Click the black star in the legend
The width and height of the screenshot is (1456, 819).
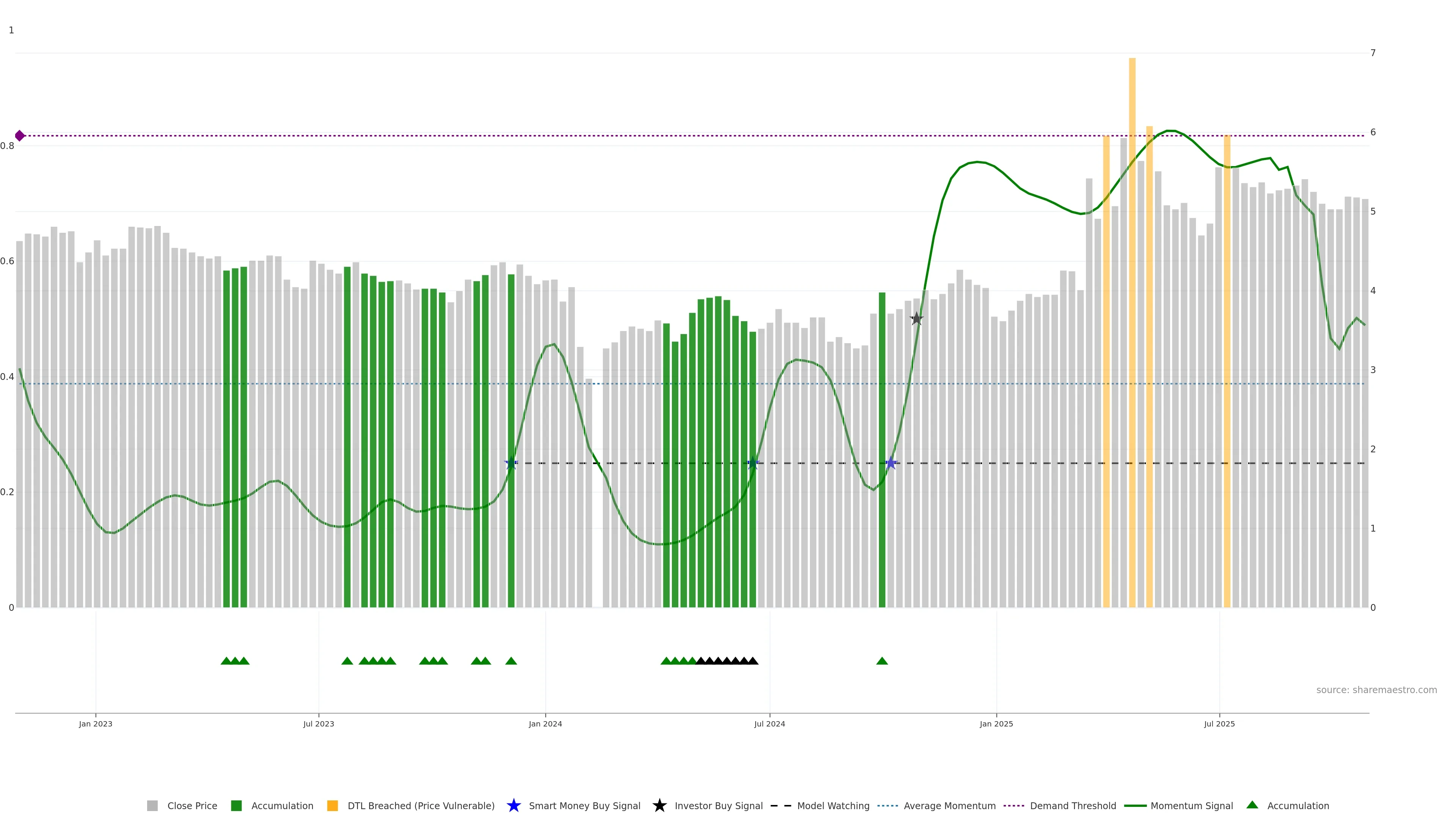click(659, 805)
